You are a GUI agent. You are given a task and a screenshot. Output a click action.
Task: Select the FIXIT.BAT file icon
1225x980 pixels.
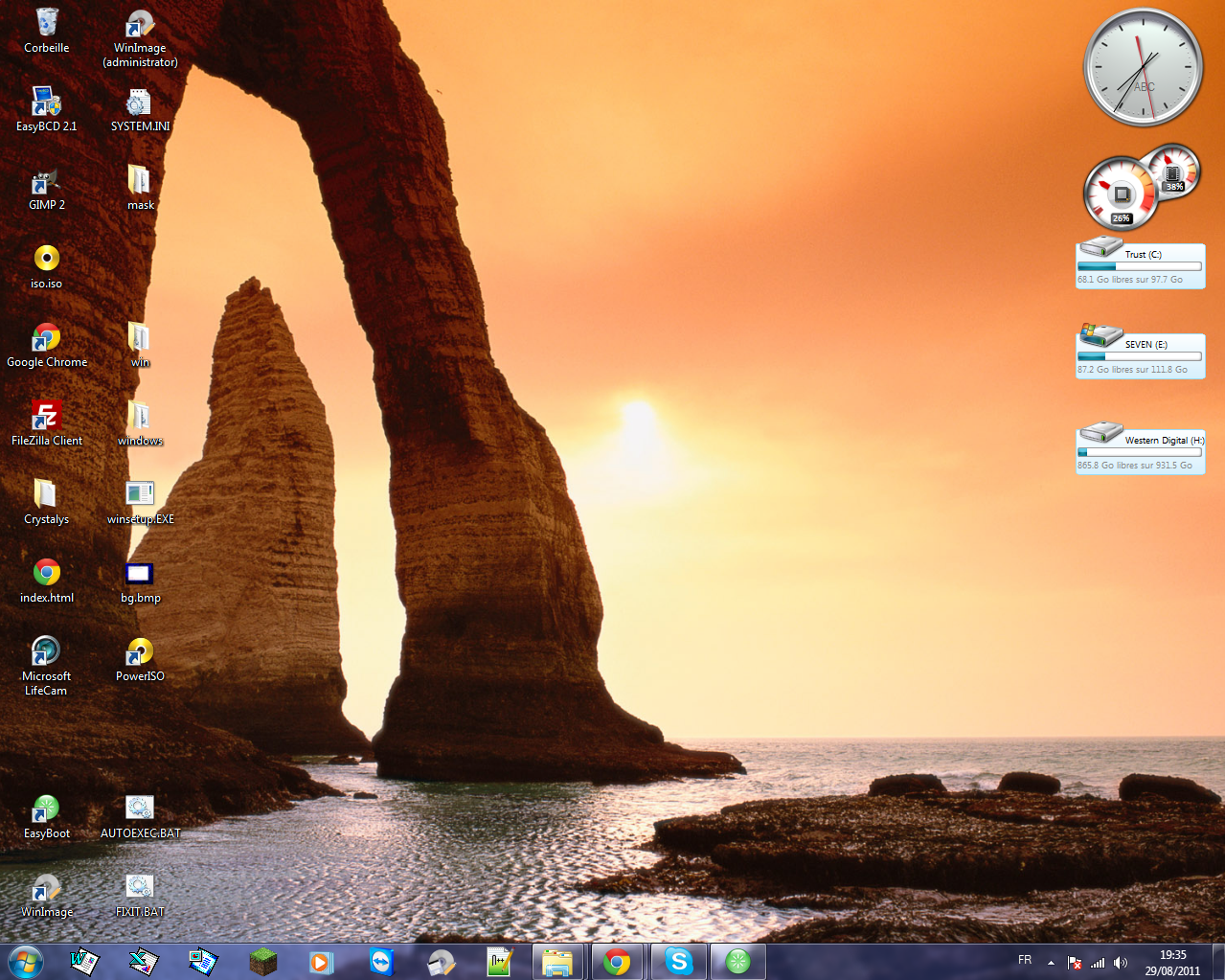click(140, 895)
